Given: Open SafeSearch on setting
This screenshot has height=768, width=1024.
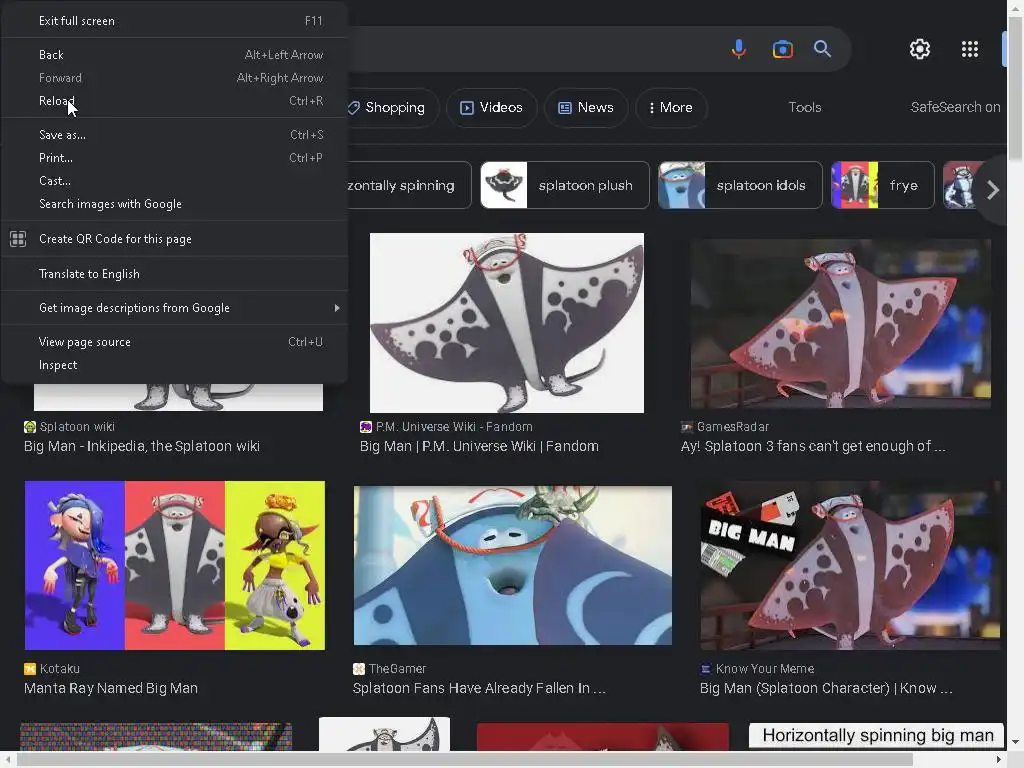Looking at the screenshot, I should click(955, 107).
